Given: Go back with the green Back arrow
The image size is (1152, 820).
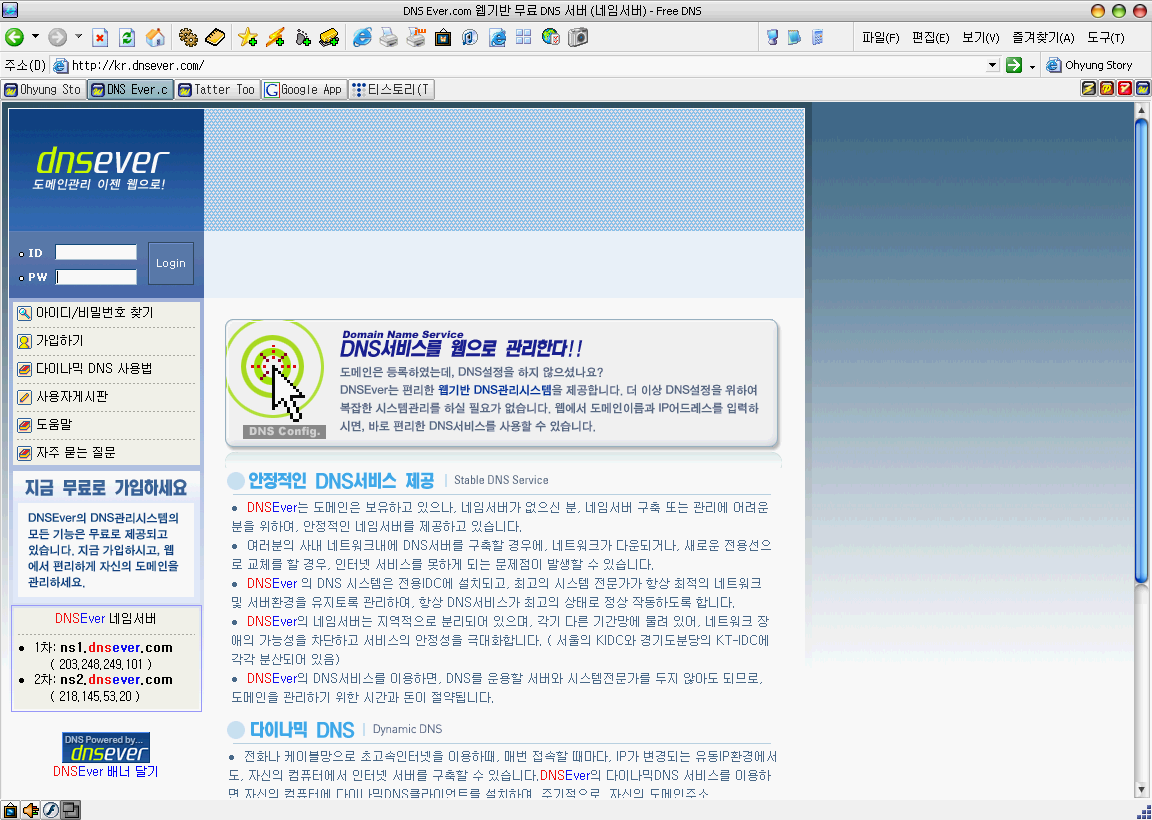Looking at the screenshot, I should 14,37.
